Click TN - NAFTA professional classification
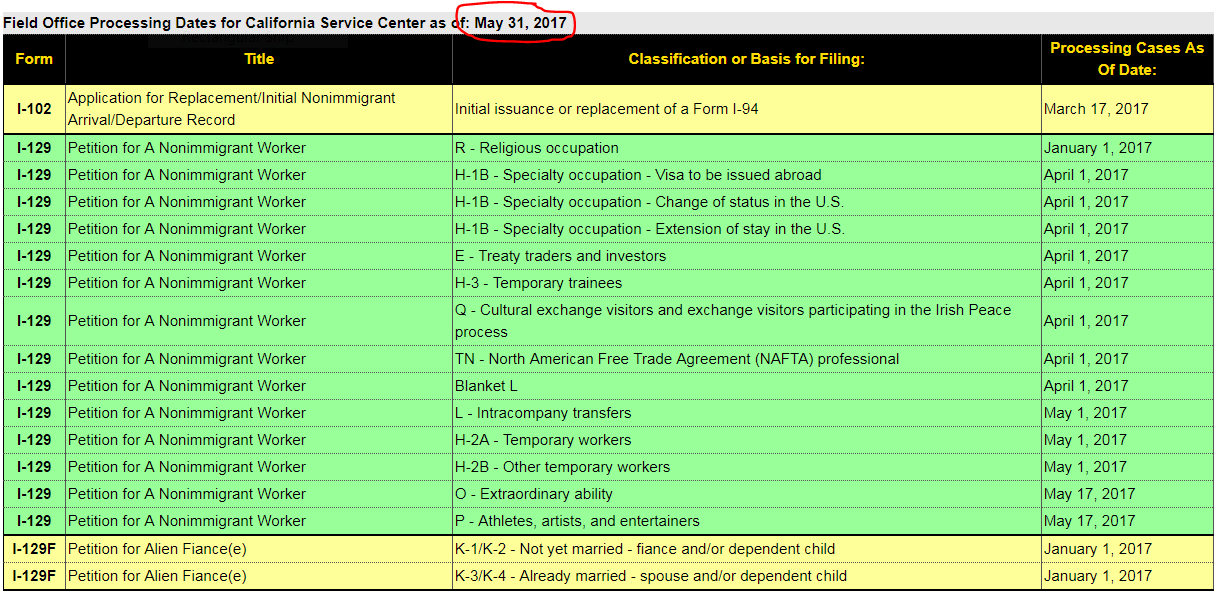 pos(677,359)
